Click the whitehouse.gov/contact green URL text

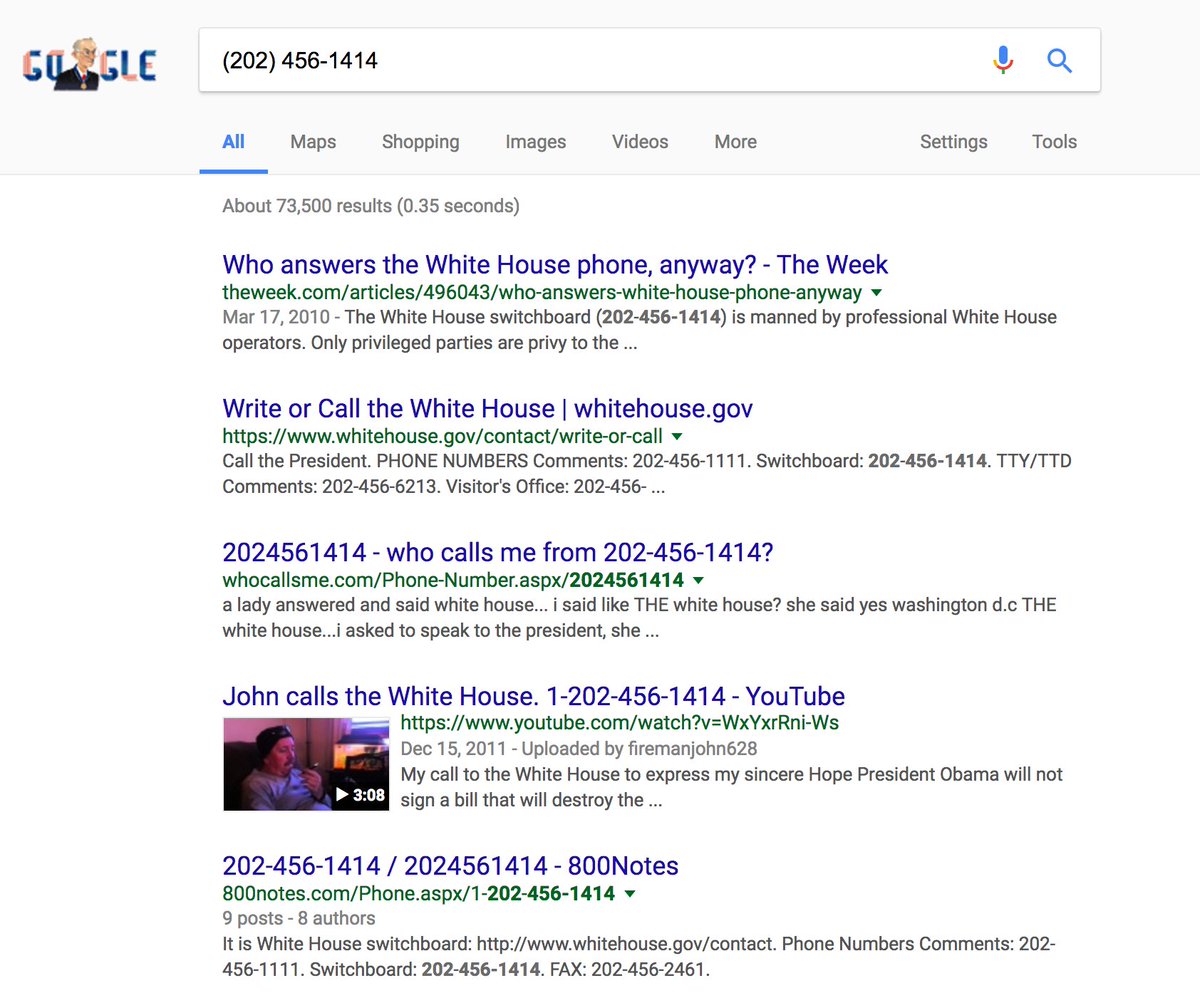click(442, 437)
